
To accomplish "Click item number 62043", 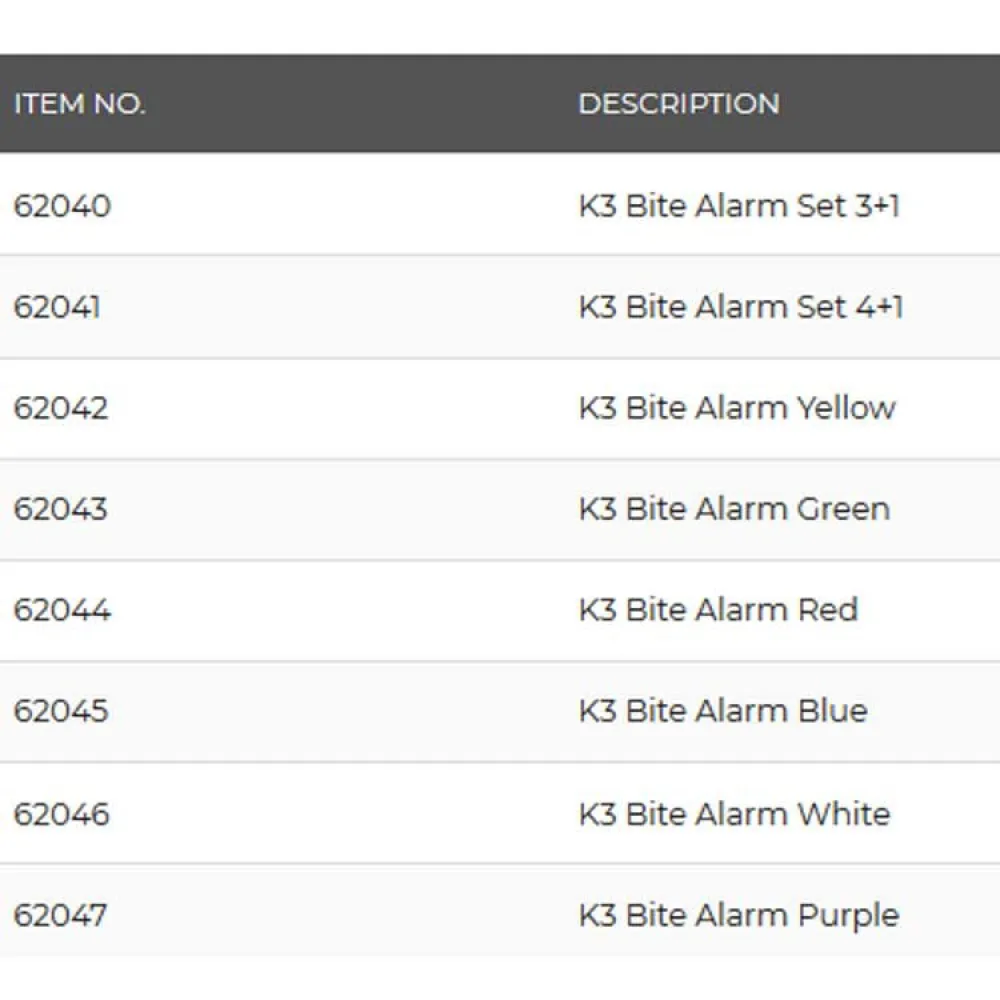I will click(61, 509).
